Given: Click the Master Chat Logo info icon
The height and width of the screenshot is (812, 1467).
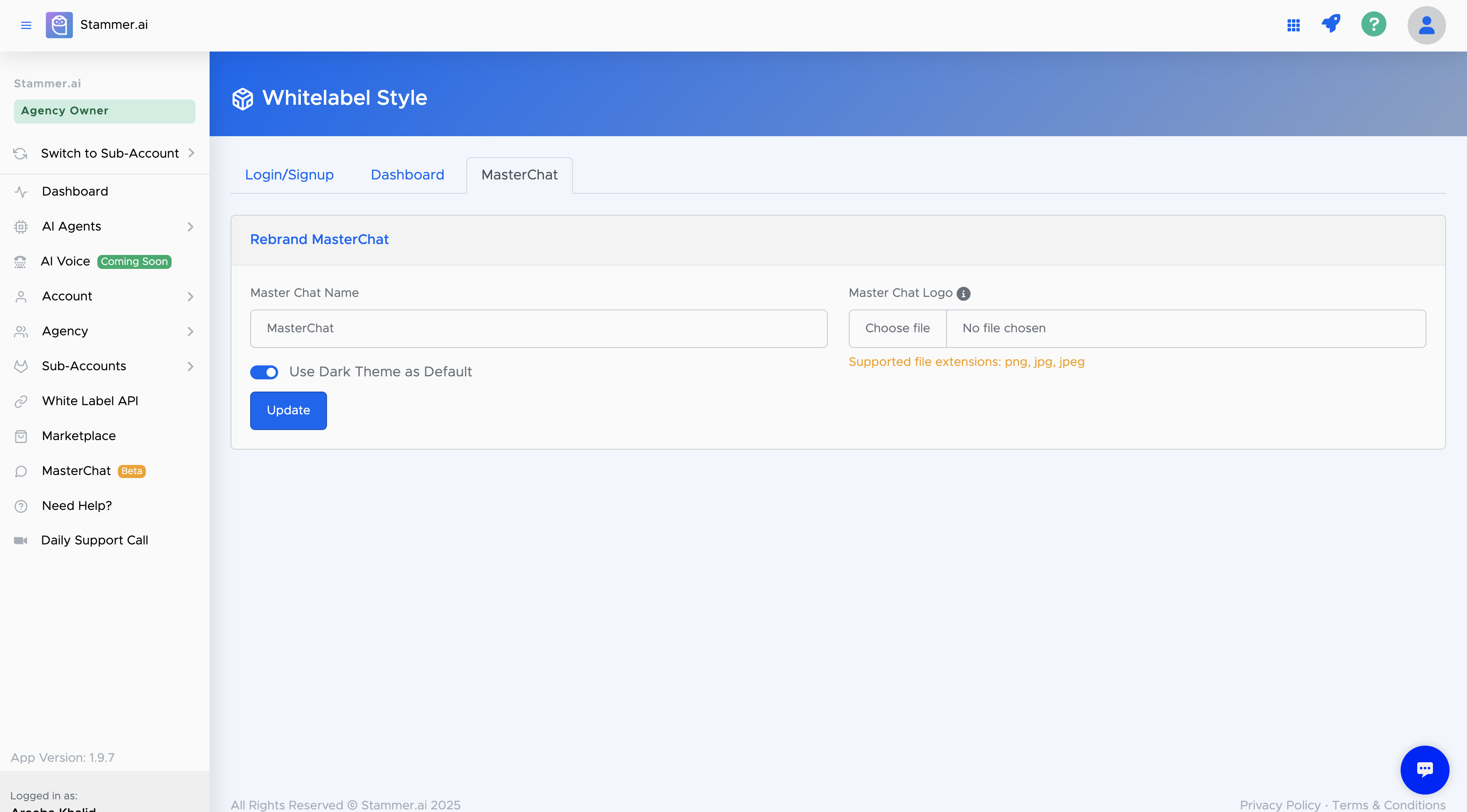Looking at the screenshot, I should pos(964,294).
